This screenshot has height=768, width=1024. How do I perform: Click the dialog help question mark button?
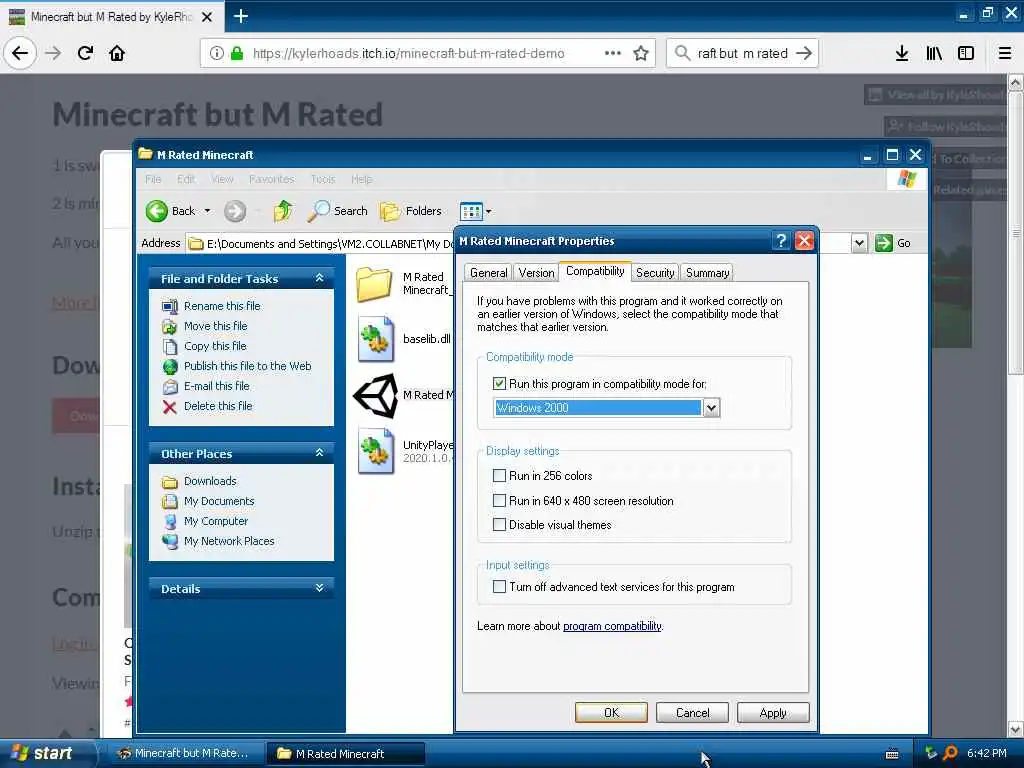[781, 241]
